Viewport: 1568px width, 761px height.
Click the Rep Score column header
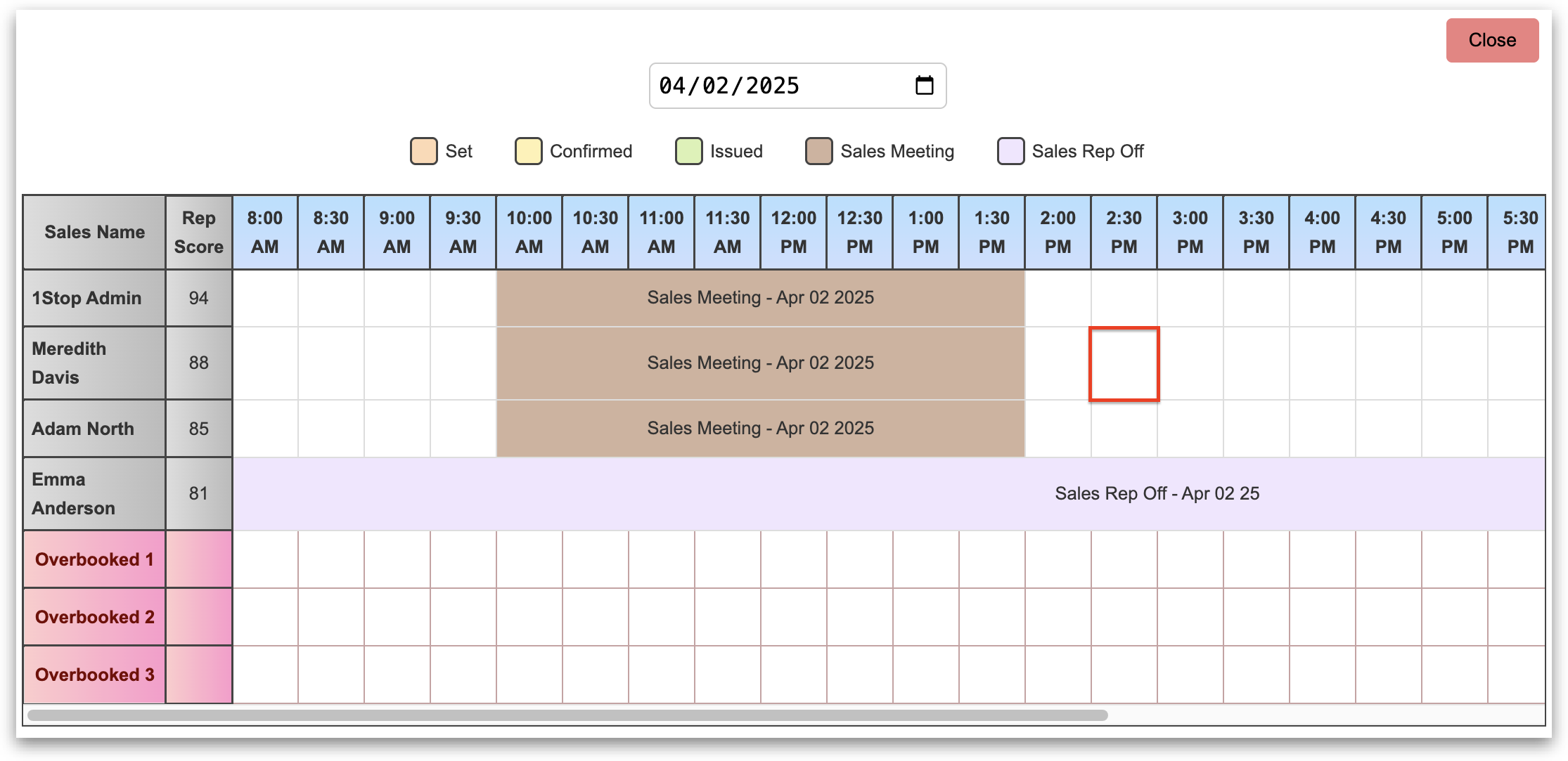[199, 233]
